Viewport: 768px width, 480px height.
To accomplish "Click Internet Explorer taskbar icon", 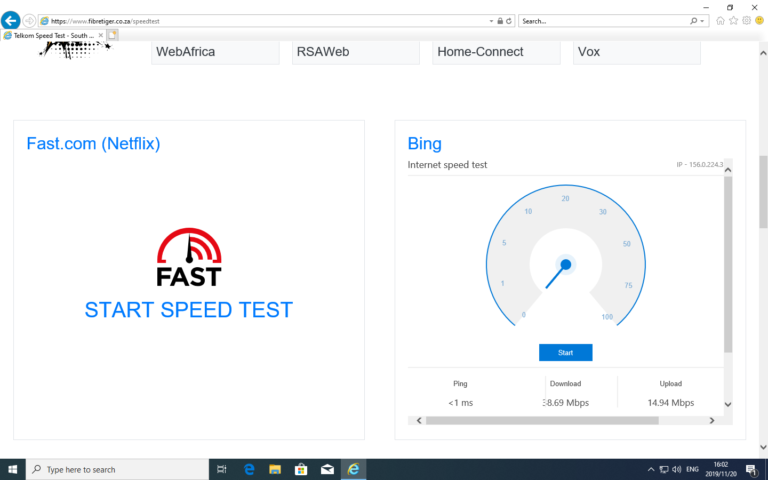I will (353, 469).
